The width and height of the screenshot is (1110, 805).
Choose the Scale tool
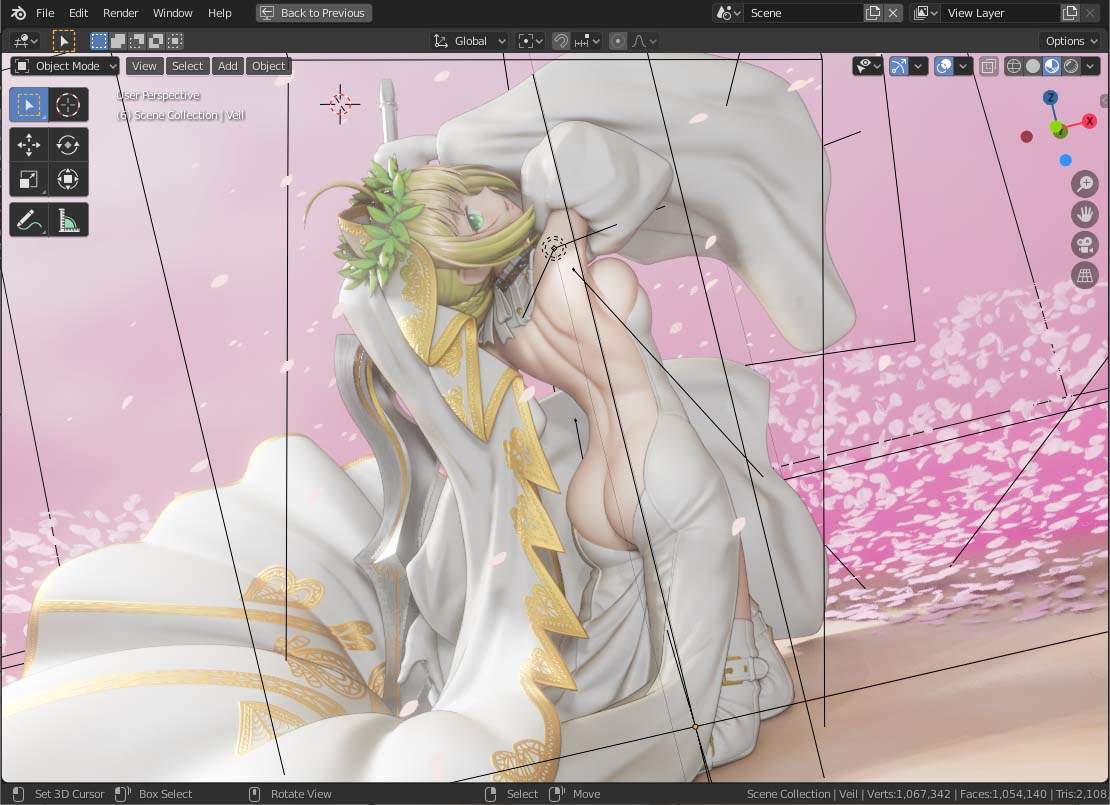tap(28, 179)
